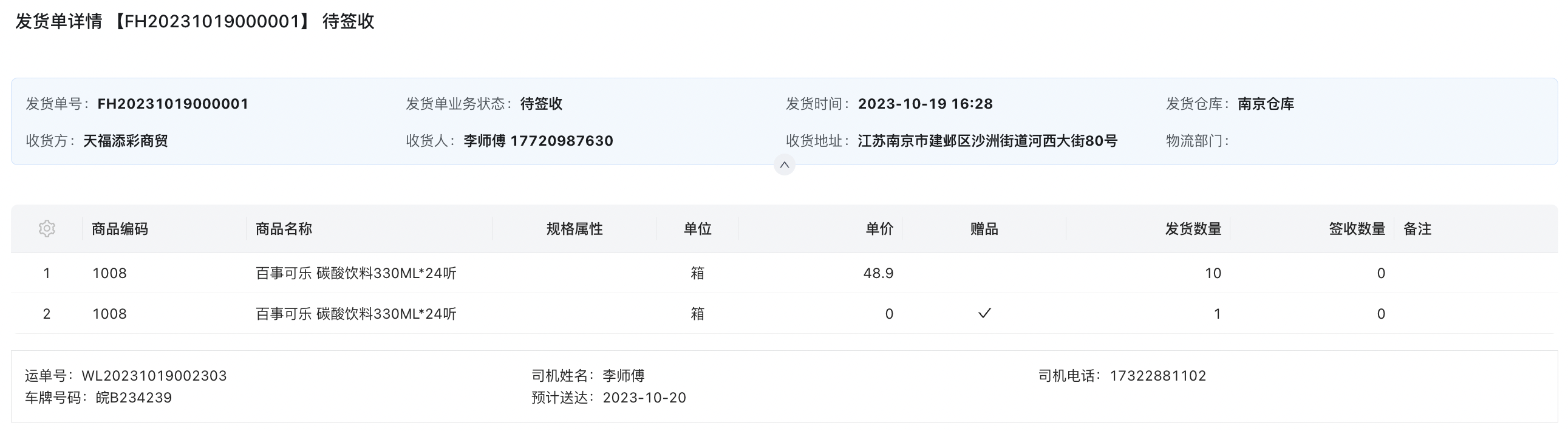1568x431 pixels.
Task: Select 商品编码 column header
Action: coord(120,229)
